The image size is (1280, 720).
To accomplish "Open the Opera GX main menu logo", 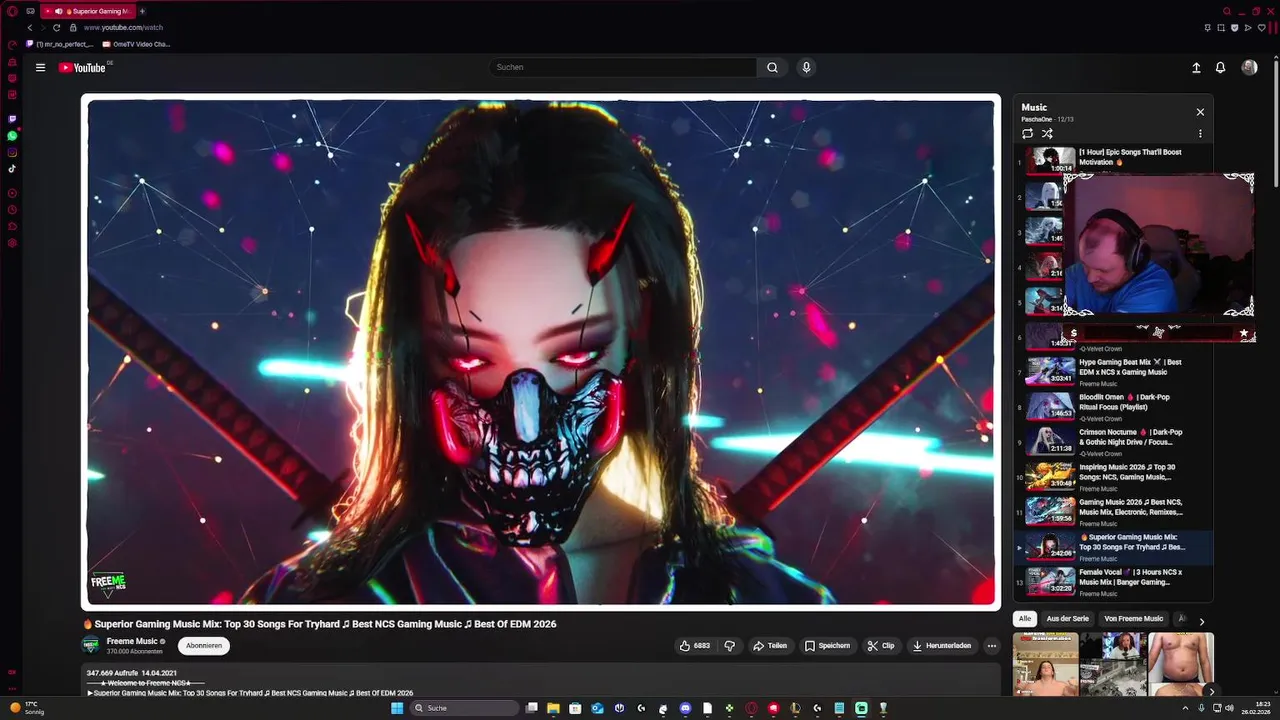I will point(12,11).
